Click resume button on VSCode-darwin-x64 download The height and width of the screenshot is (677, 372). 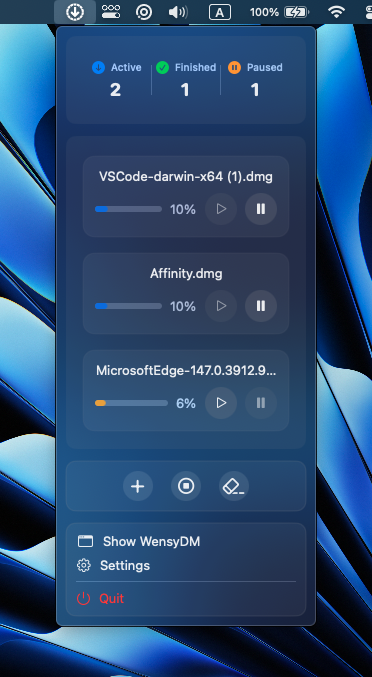221,209
